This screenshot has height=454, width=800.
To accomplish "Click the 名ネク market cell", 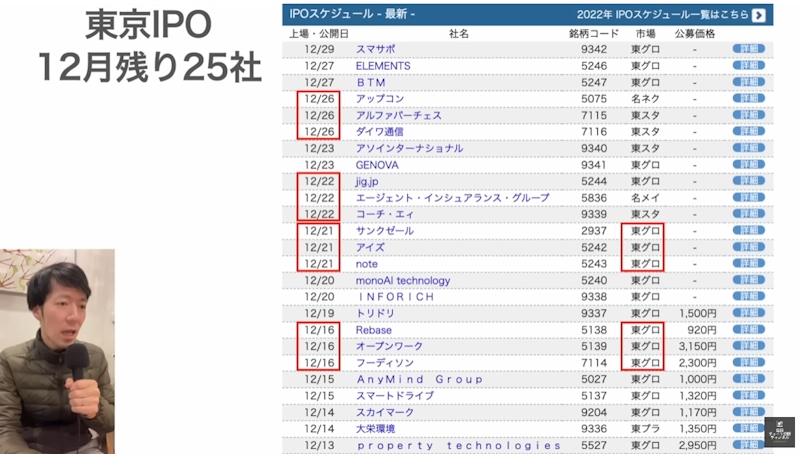I will (645, 98).
